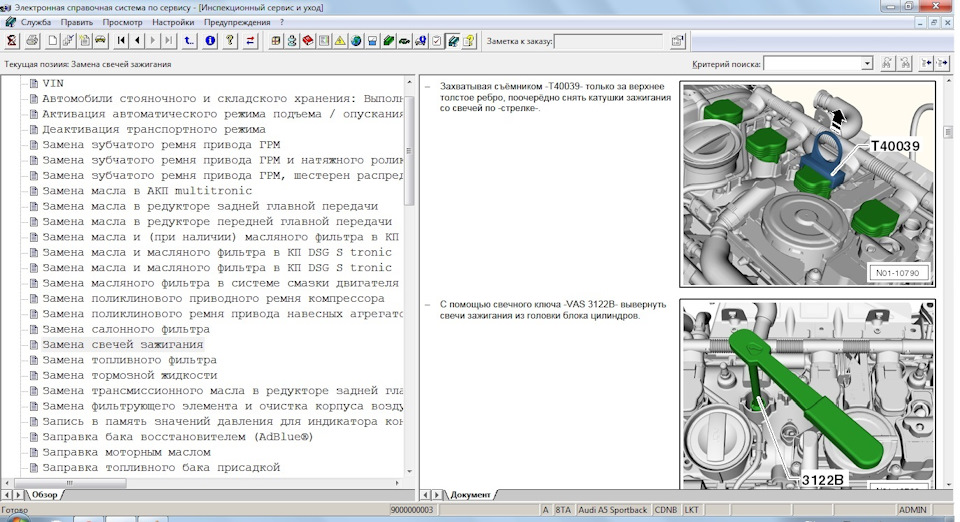Click the dark green car icon
Screen dimensions: 960x522
(404, 41)
